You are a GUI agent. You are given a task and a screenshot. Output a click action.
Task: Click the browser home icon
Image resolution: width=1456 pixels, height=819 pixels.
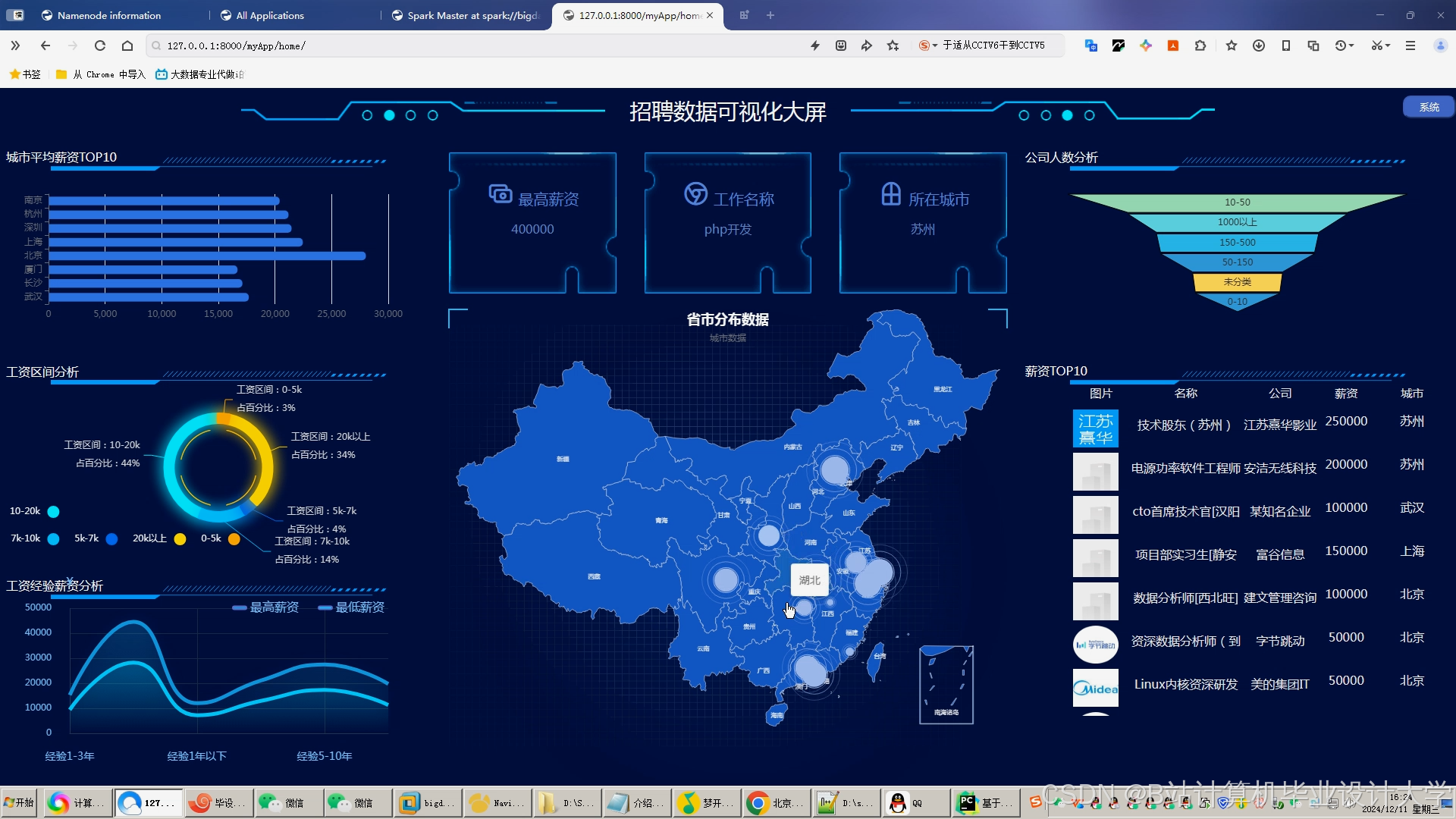pos(127,45)
